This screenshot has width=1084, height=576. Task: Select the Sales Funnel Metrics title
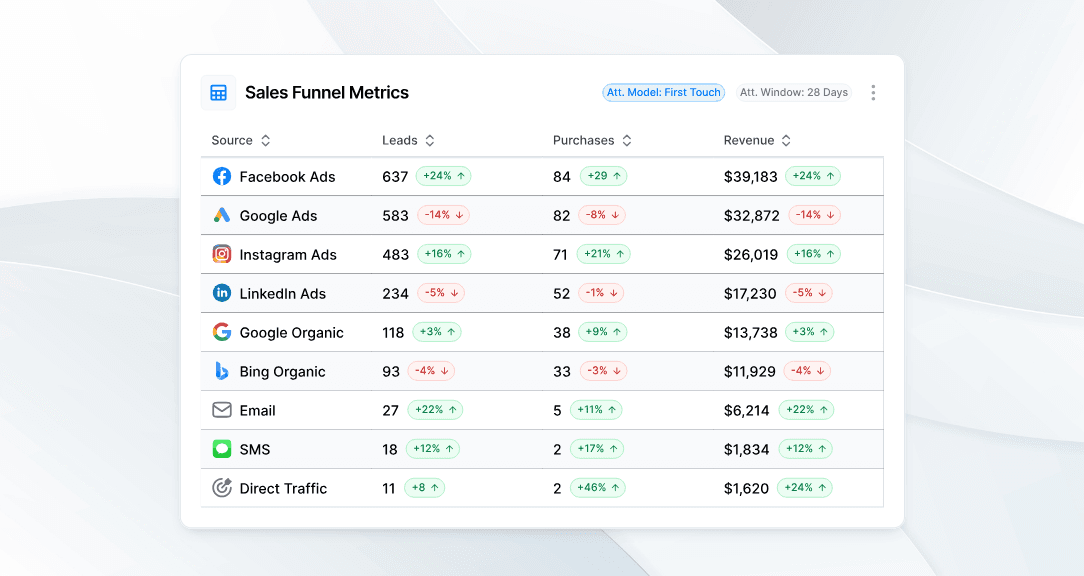coord(327,93)
